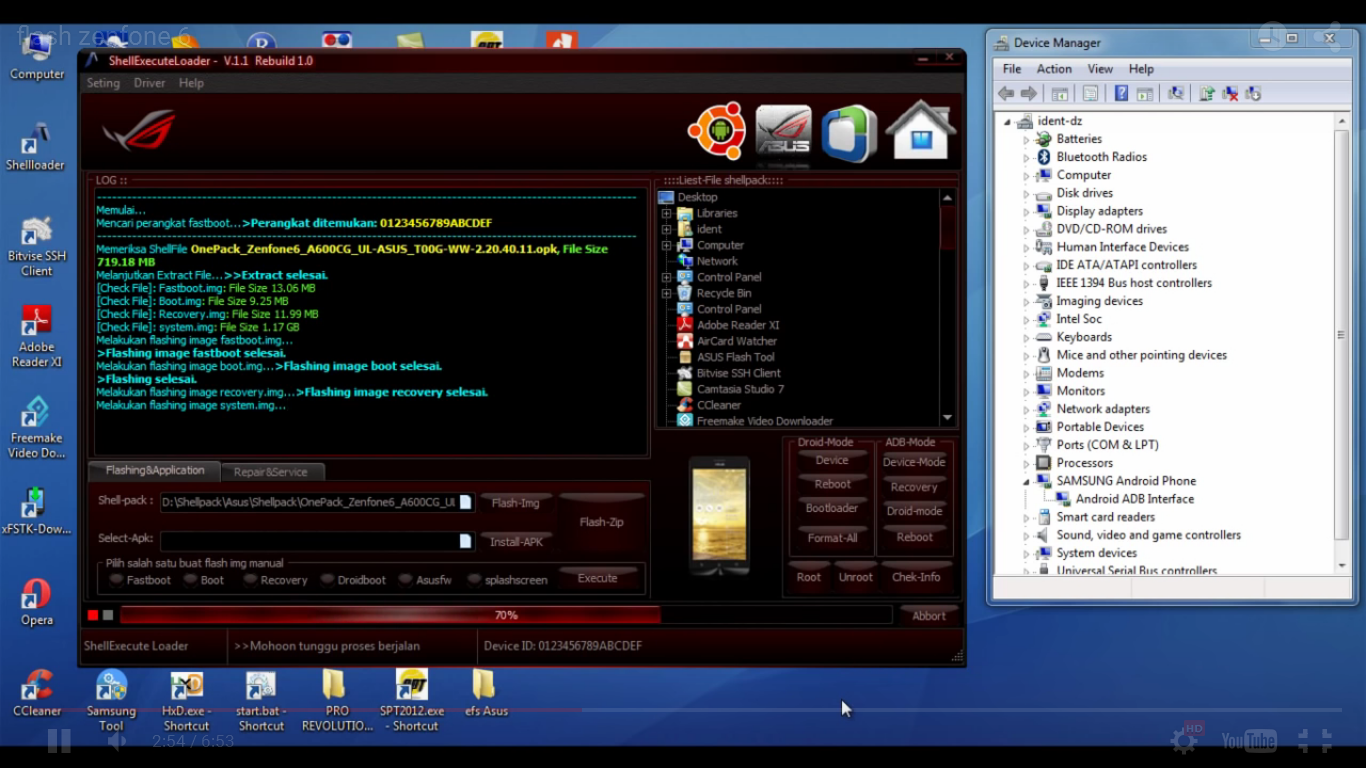
Task: Click the Install-APK button
Action: pos(516,542)
